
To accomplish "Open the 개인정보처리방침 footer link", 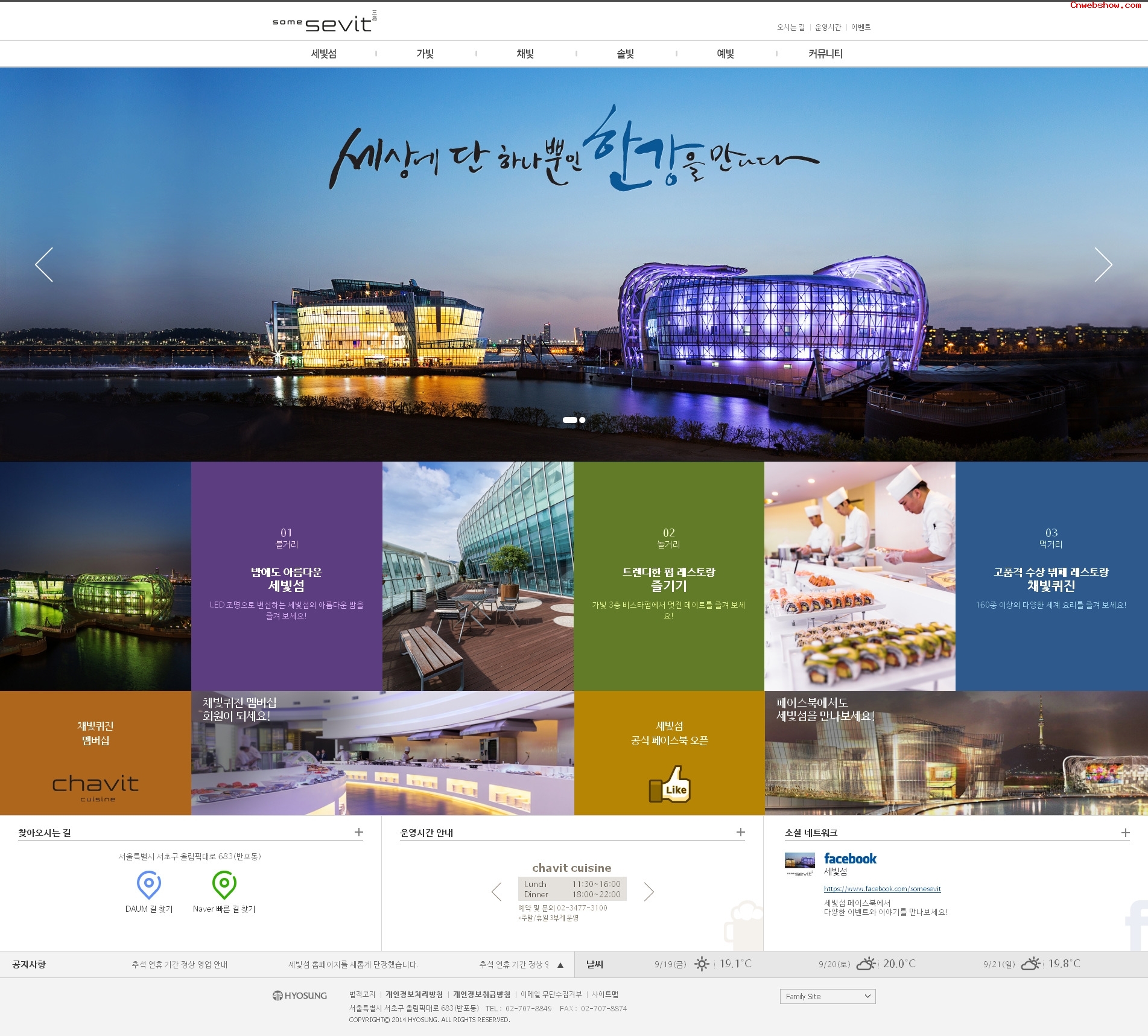I will coord(414,994).
